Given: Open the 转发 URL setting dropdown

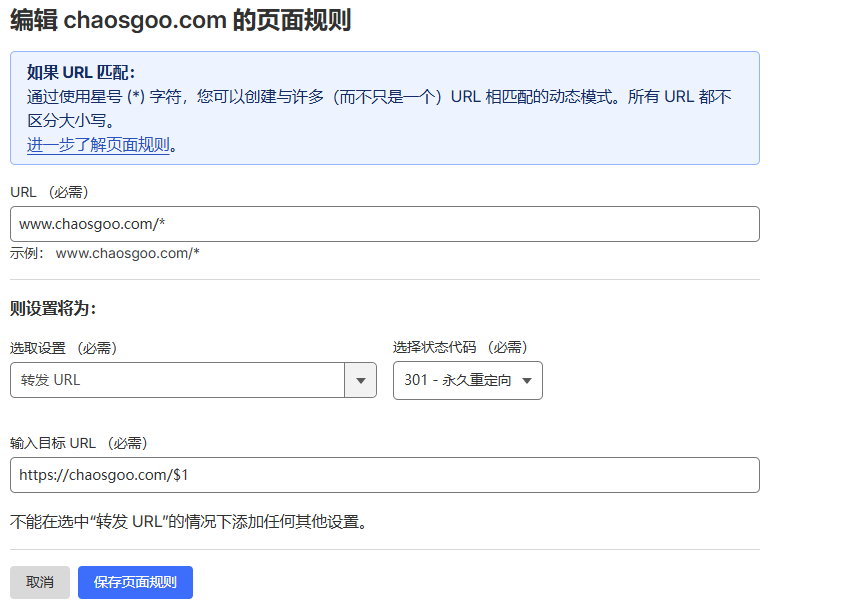Looking at the screenshot, I should pos(178,380).
